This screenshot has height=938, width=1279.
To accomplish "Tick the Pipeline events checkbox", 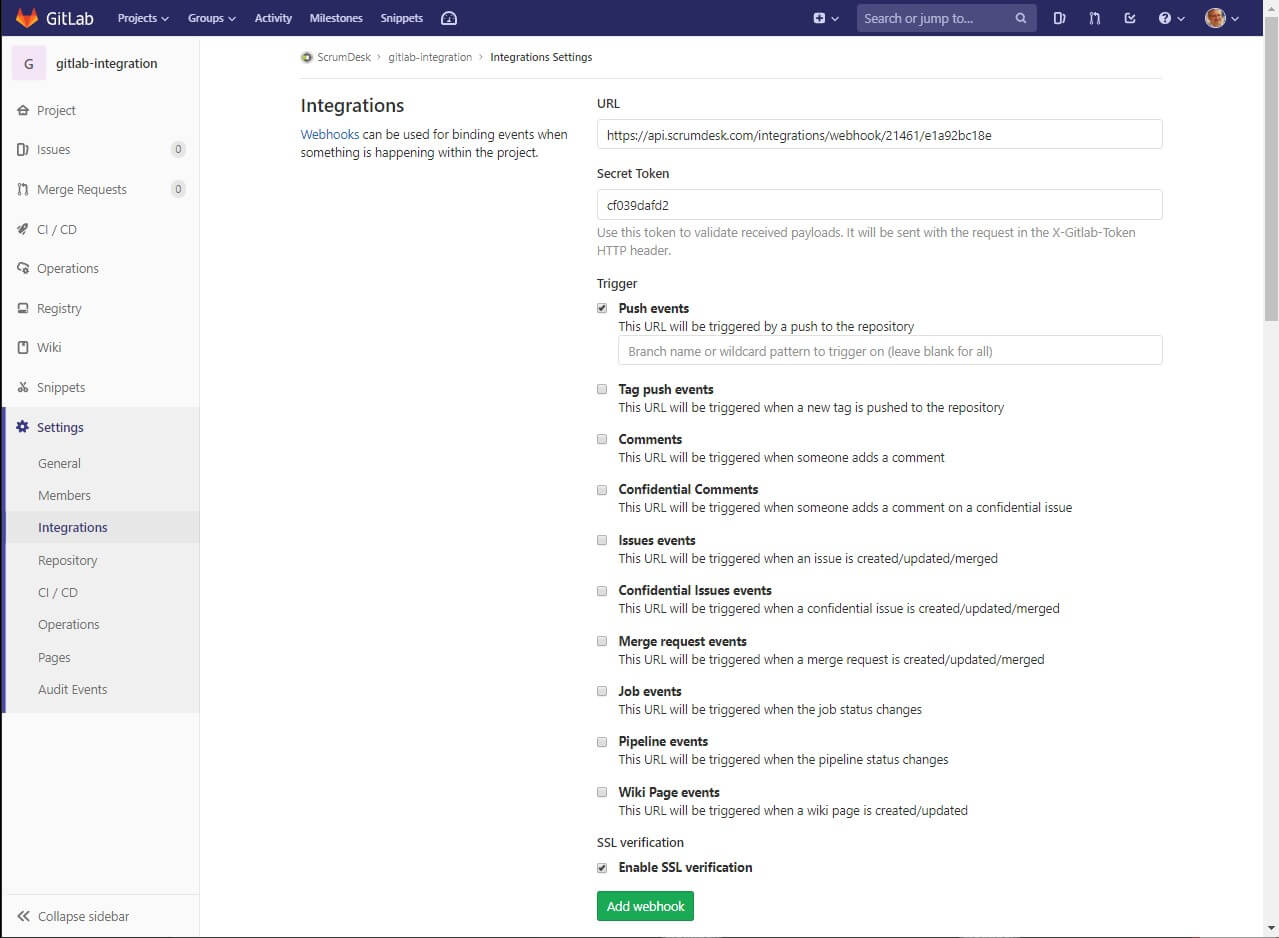I will (x=602, y=742).
